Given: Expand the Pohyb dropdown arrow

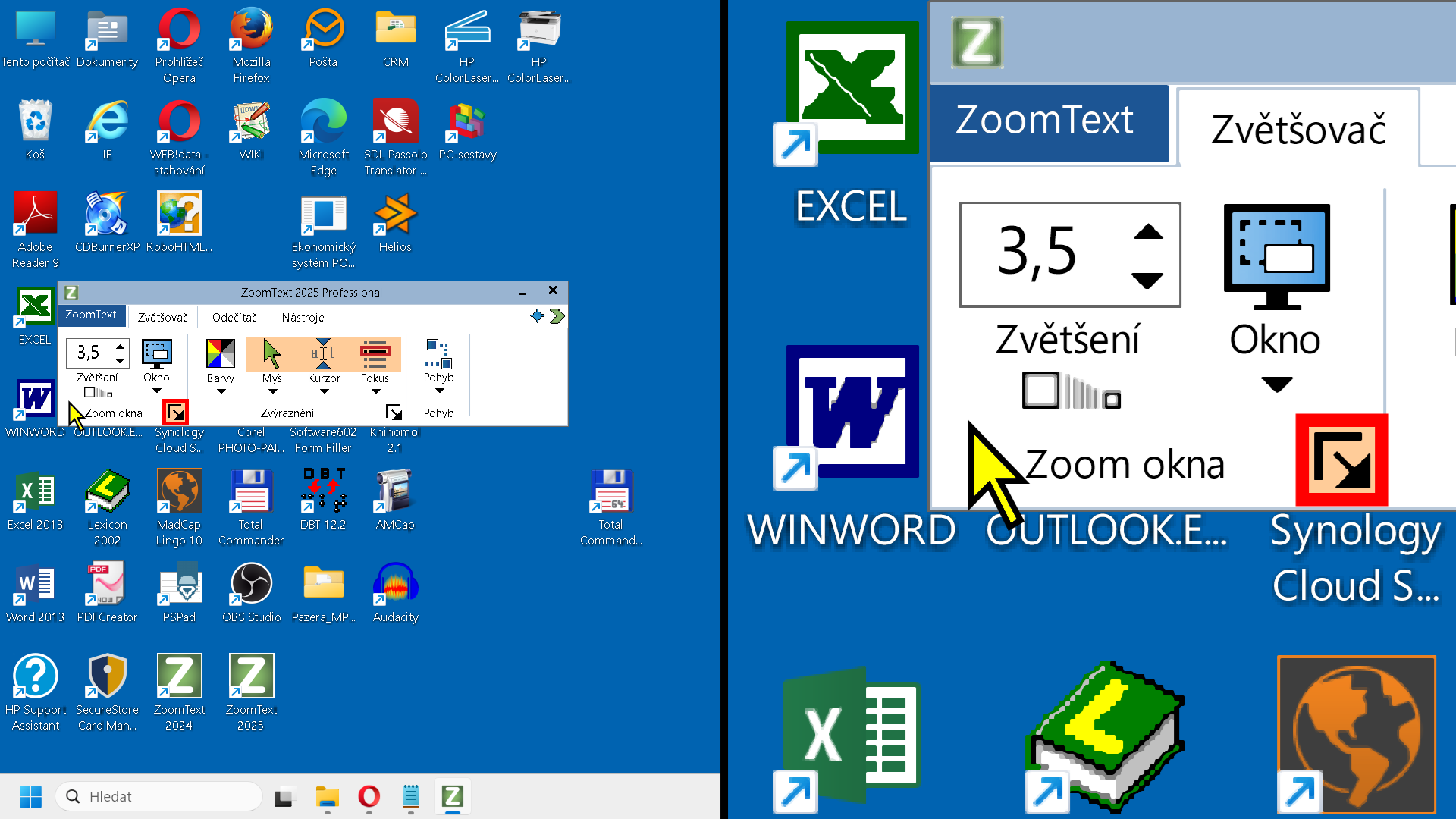Looking at the screenshot, I should pos(439,391).
